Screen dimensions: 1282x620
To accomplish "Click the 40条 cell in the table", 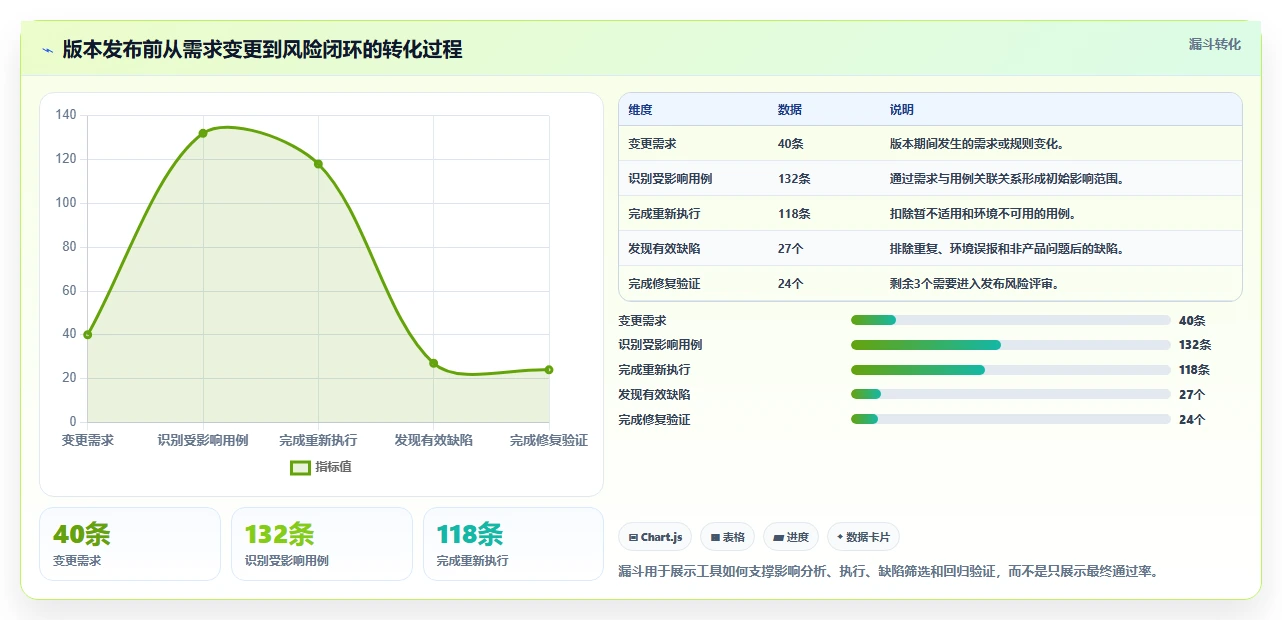I will click(x=790, y=144).
